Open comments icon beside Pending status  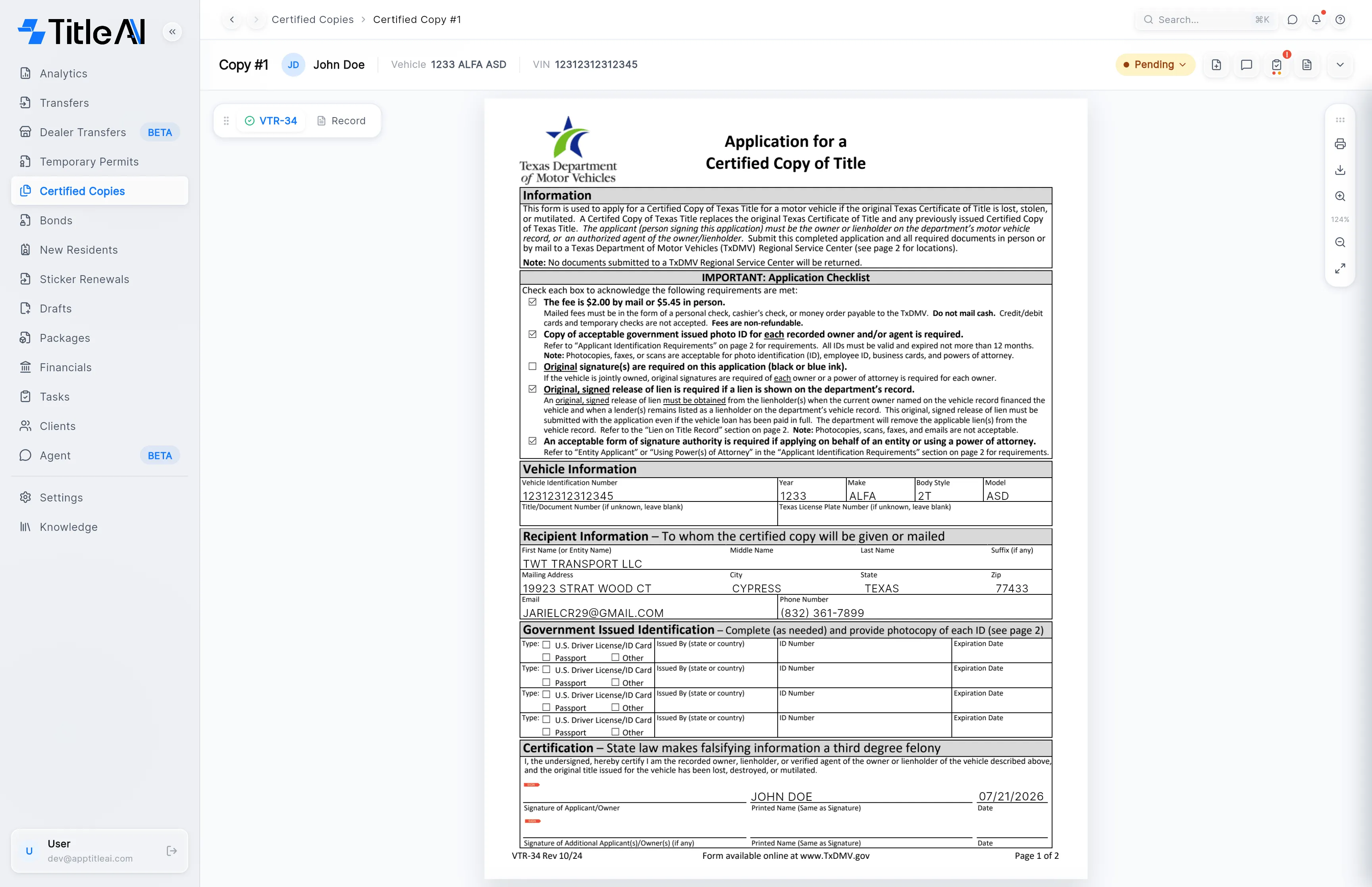click(1247, 64)
